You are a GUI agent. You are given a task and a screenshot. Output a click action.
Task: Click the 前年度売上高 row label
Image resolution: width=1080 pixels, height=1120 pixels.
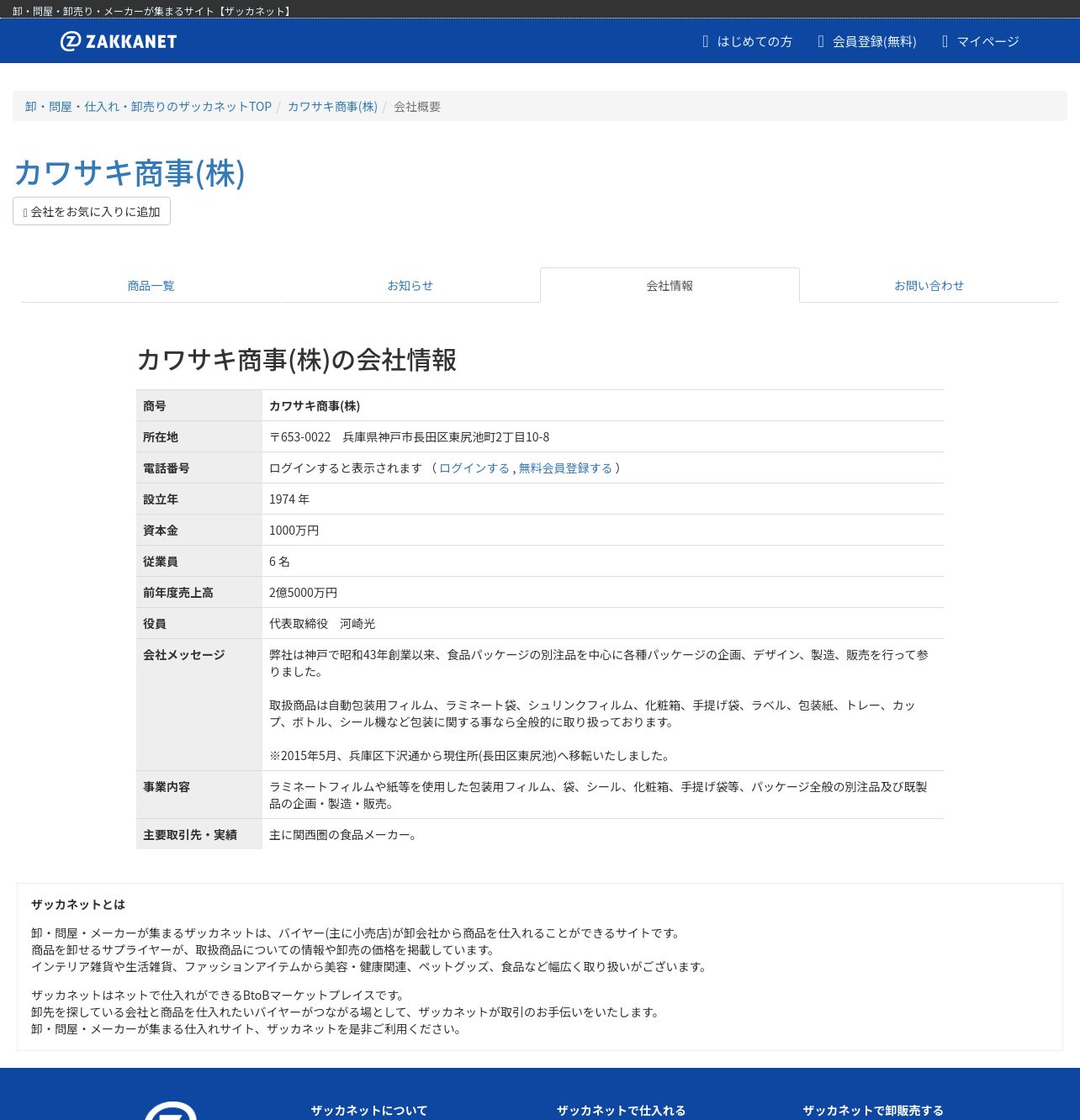pos(178,593)
